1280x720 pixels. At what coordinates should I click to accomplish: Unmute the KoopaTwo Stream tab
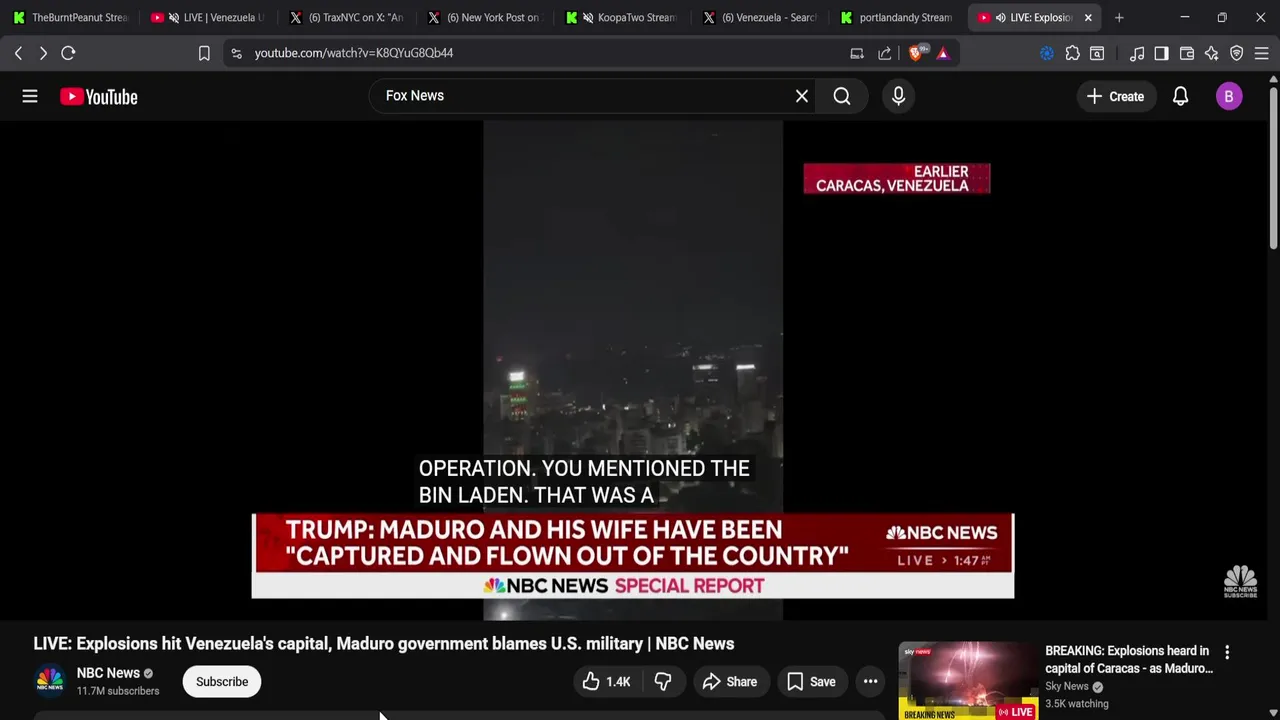[588, 17]
